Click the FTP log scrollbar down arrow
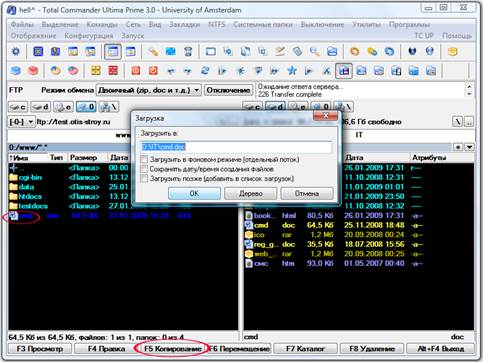The width and height of the screenshot is (483, 362). [469, 95]
